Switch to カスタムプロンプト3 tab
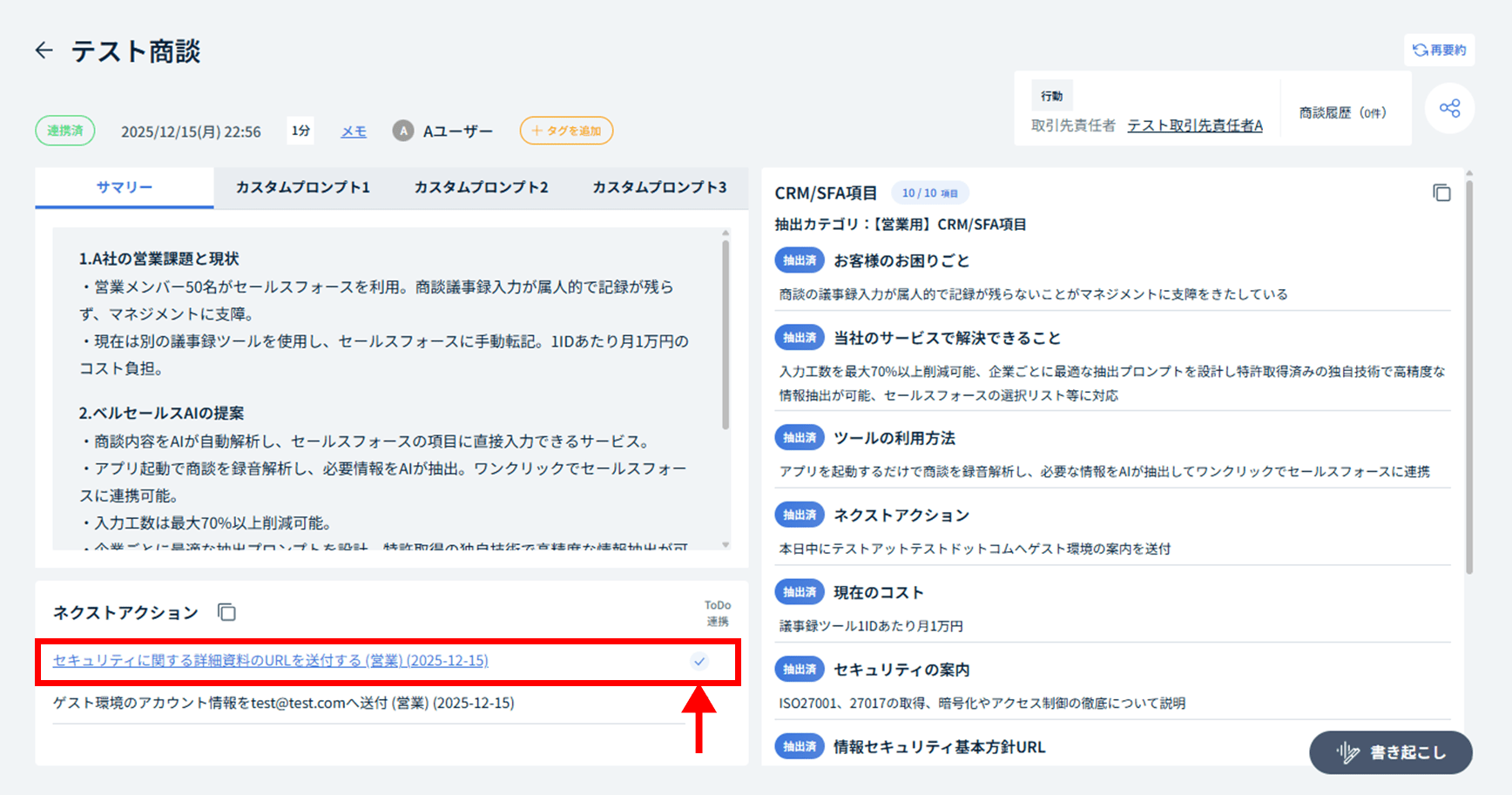1512x795 pixels. pyautogui.click(x=658, y=187)
